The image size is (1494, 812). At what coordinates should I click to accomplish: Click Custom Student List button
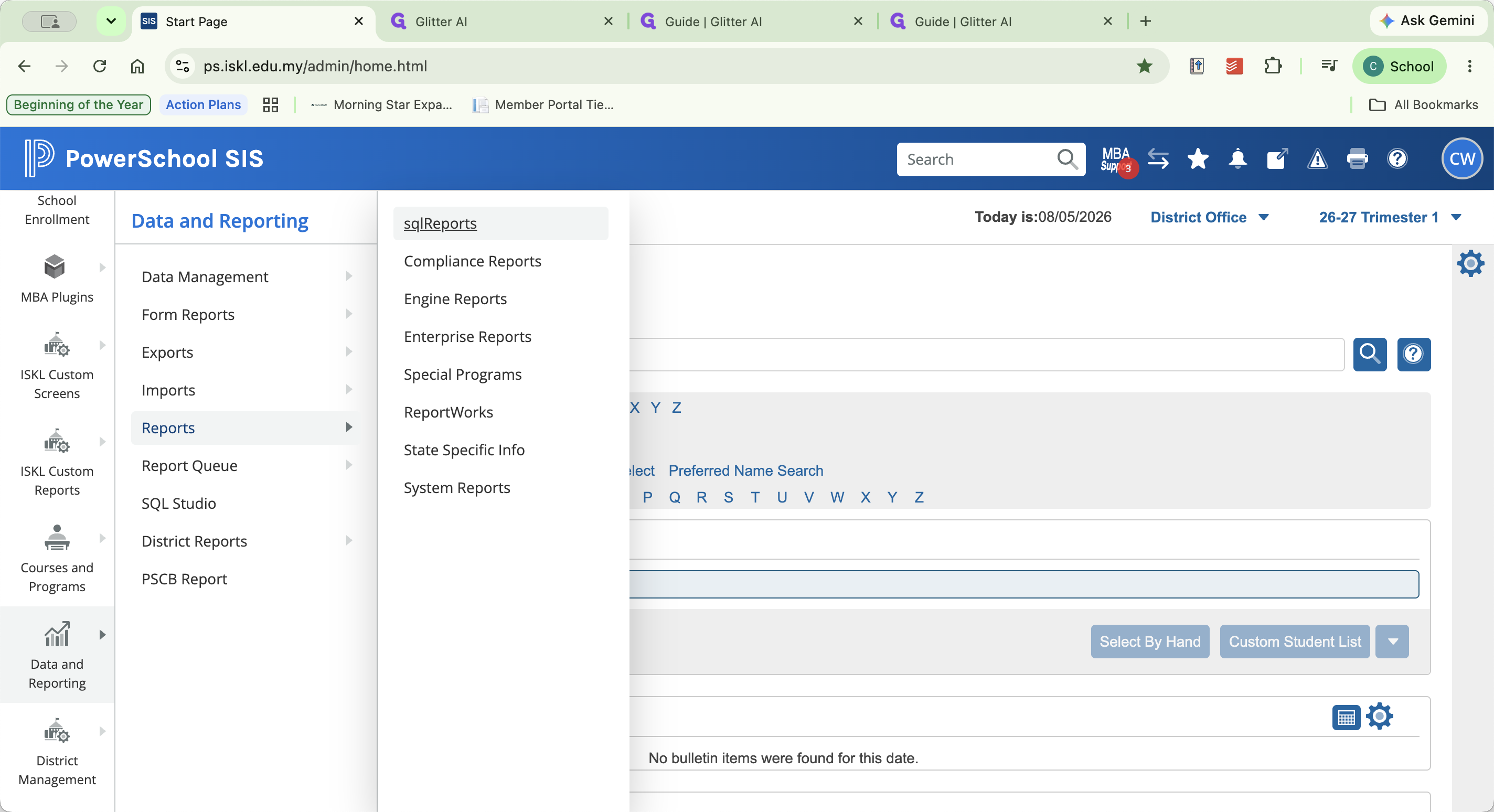[1295, 642]
